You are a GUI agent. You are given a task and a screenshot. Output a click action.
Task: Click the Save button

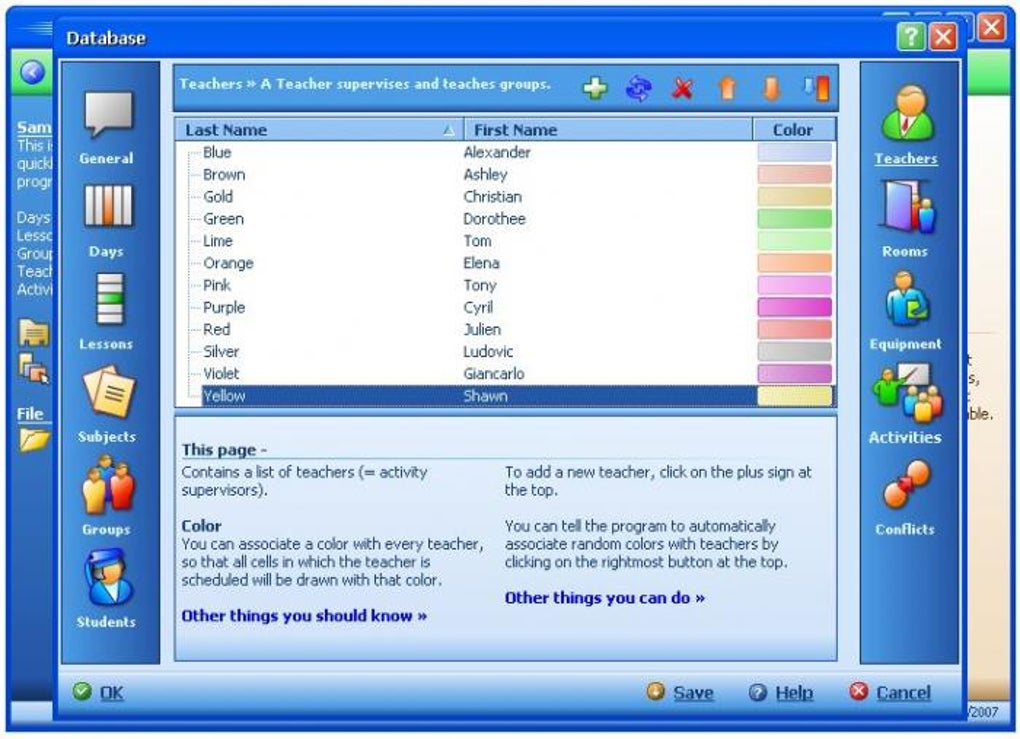pos(680,692)
